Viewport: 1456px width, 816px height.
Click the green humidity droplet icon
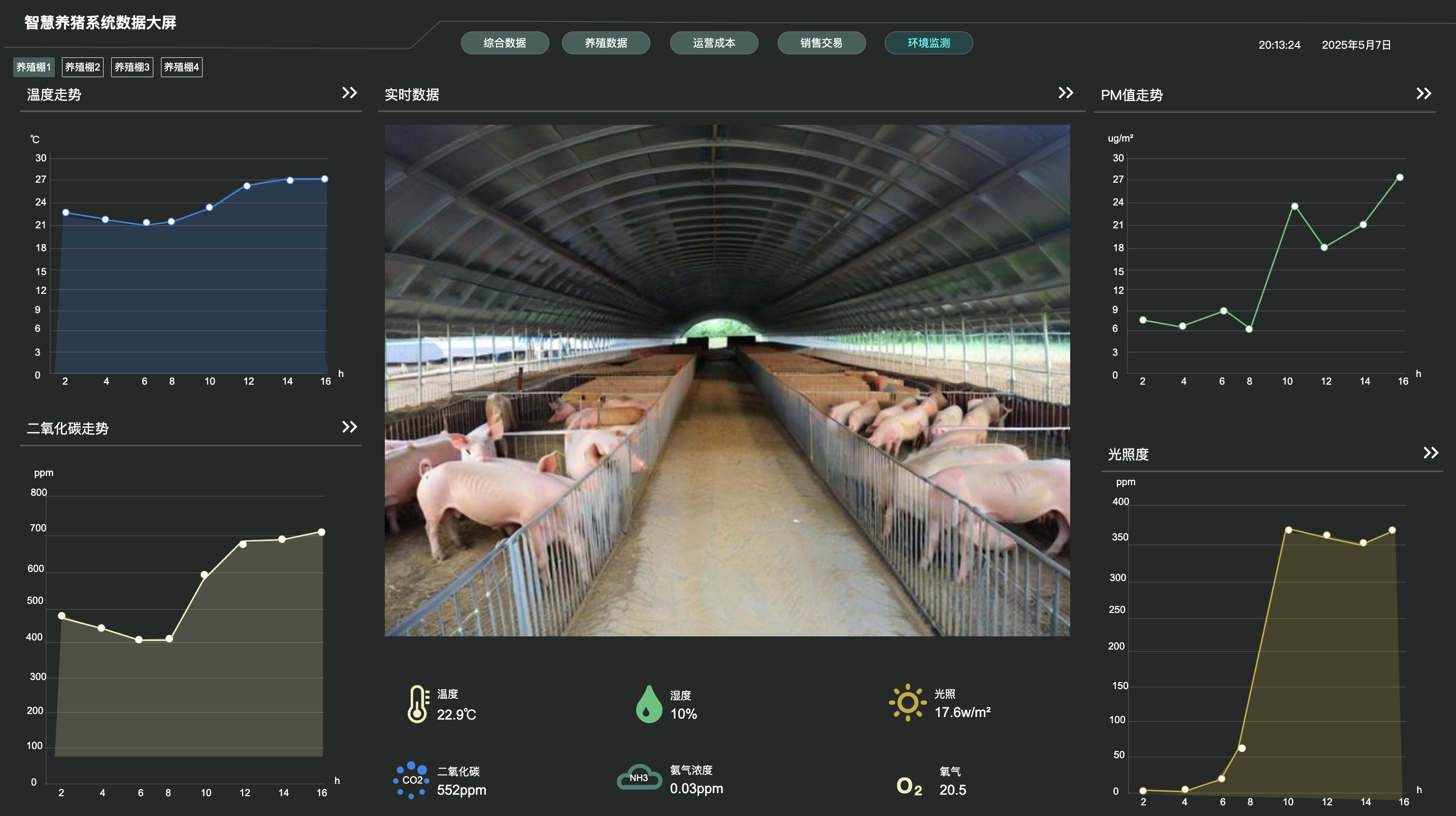point(648,704)
